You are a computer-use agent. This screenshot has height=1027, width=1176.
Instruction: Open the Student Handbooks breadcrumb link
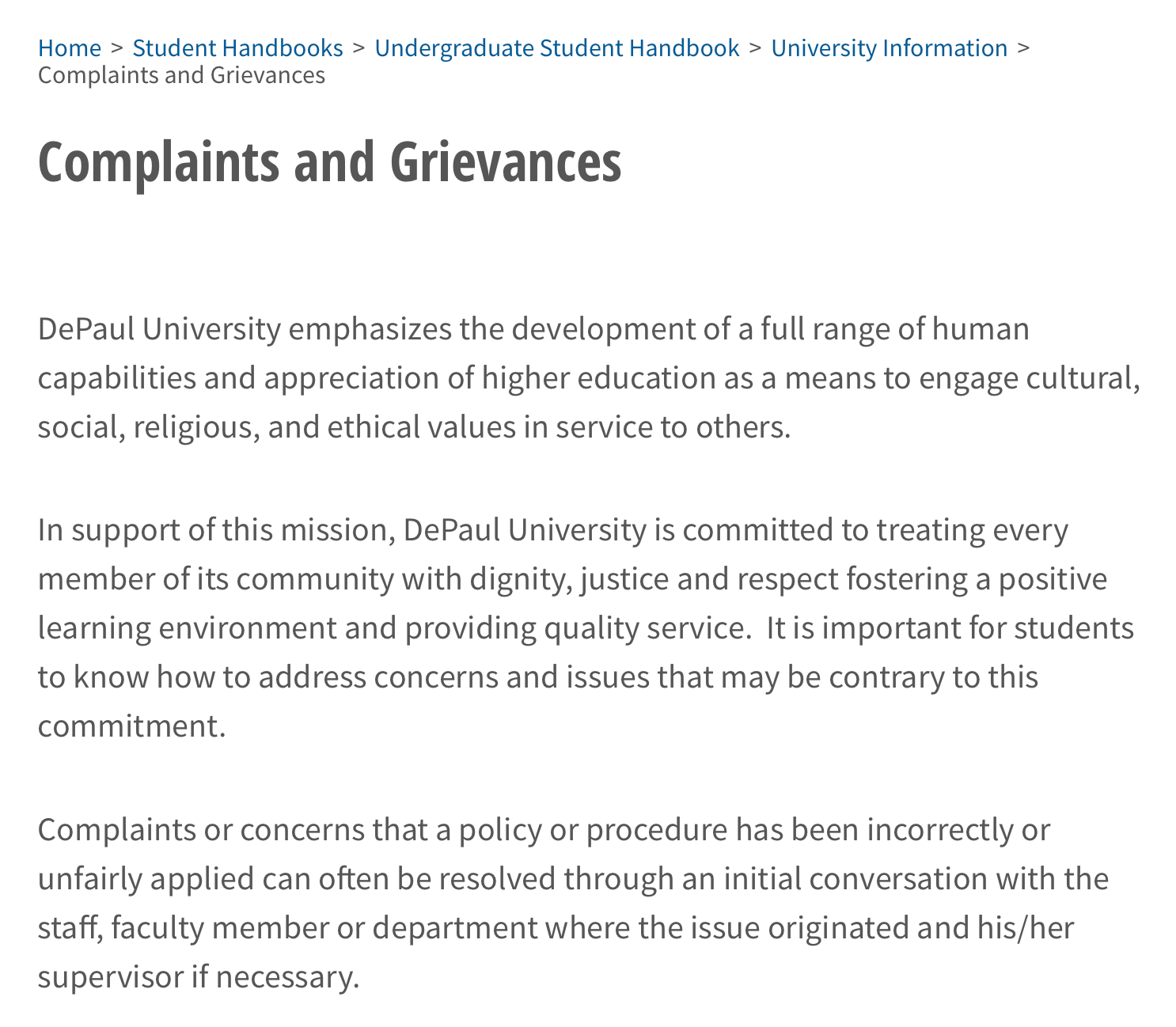coord(237,48)
